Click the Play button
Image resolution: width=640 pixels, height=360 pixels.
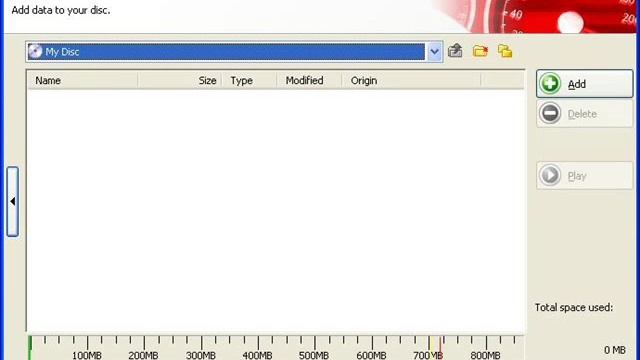584,176
